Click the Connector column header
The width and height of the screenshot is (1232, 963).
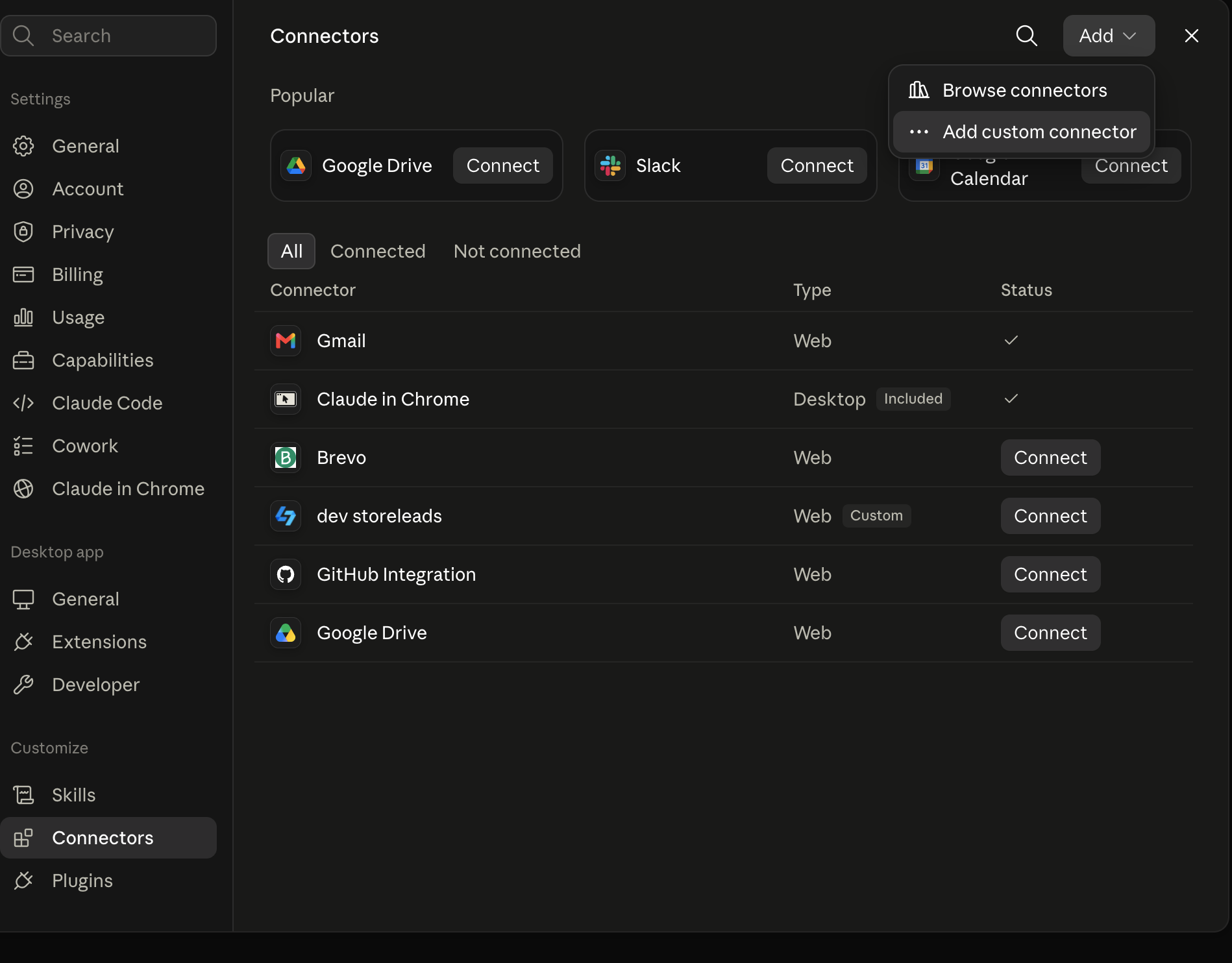point(313,290)
